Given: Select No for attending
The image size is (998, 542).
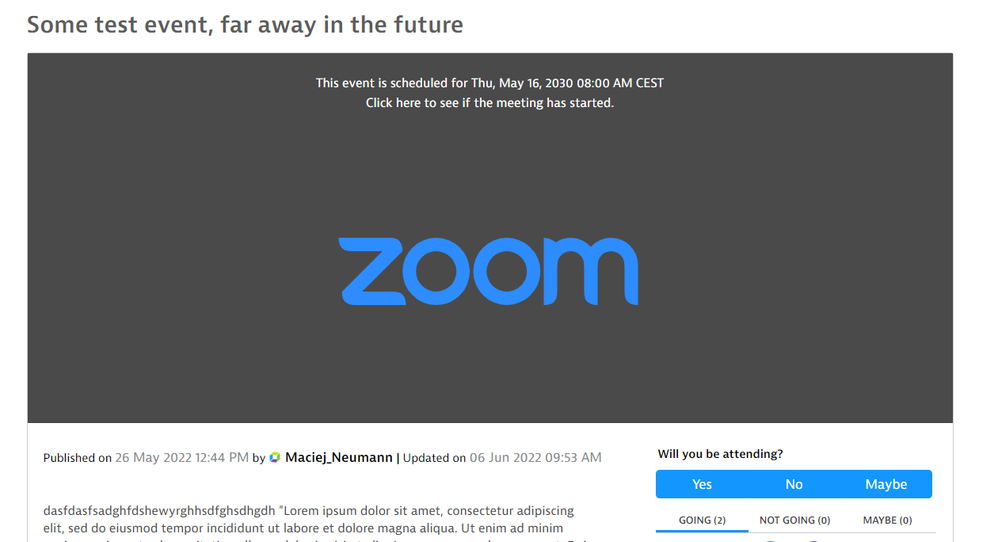Looking at the screenshot, I should (x=794, y=484).
